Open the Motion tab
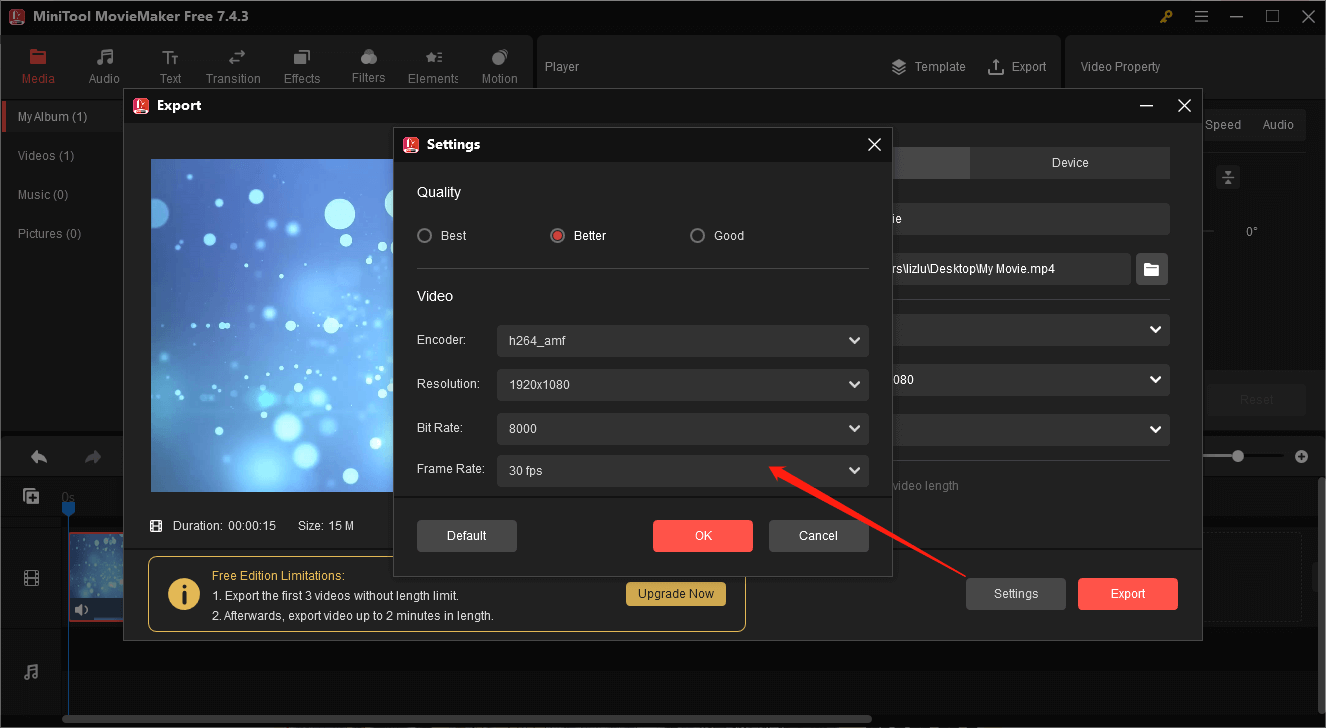This screenshot has width=1326, height=728. tap(500, 66)
